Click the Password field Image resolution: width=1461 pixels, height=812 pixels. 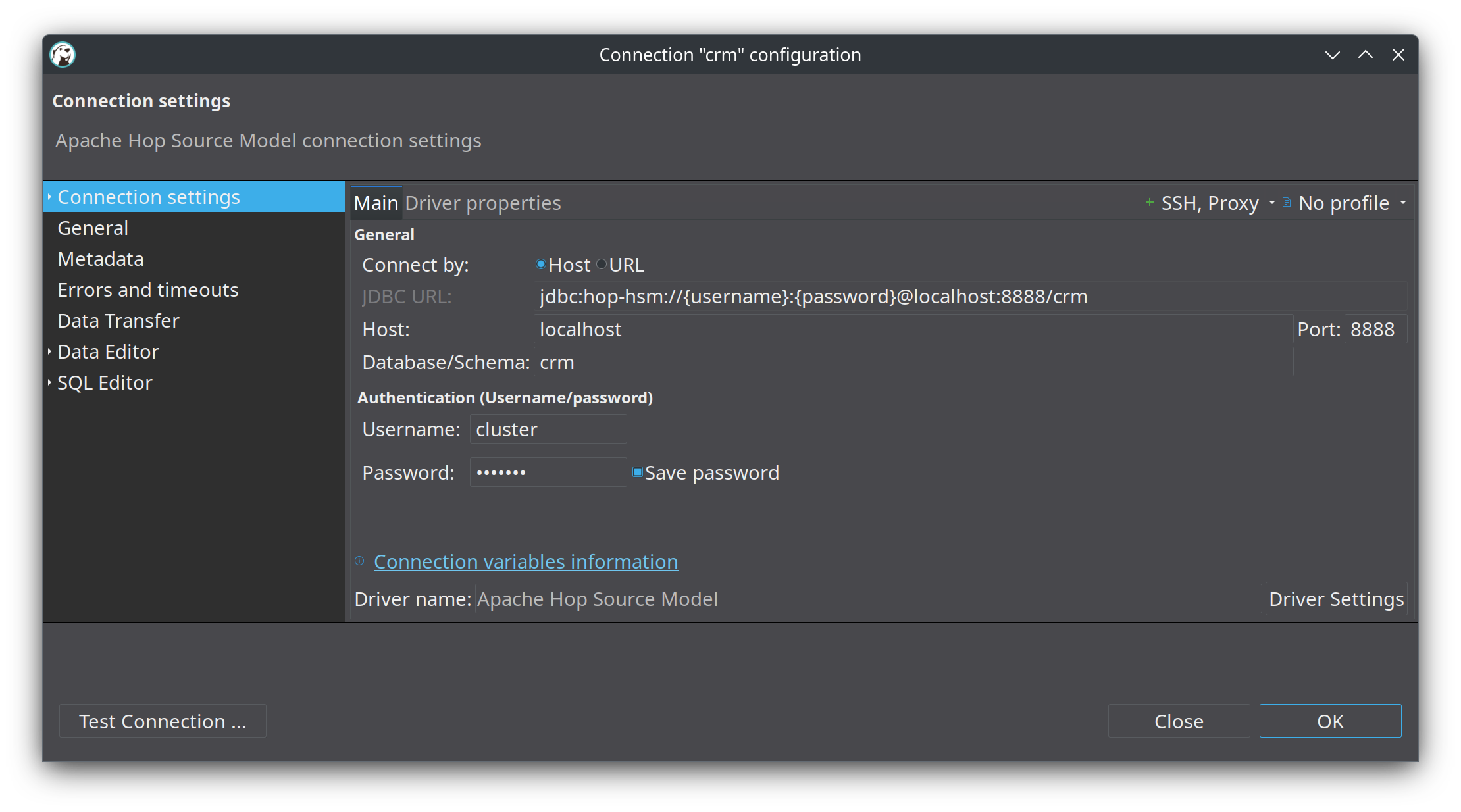pos(548,473)
